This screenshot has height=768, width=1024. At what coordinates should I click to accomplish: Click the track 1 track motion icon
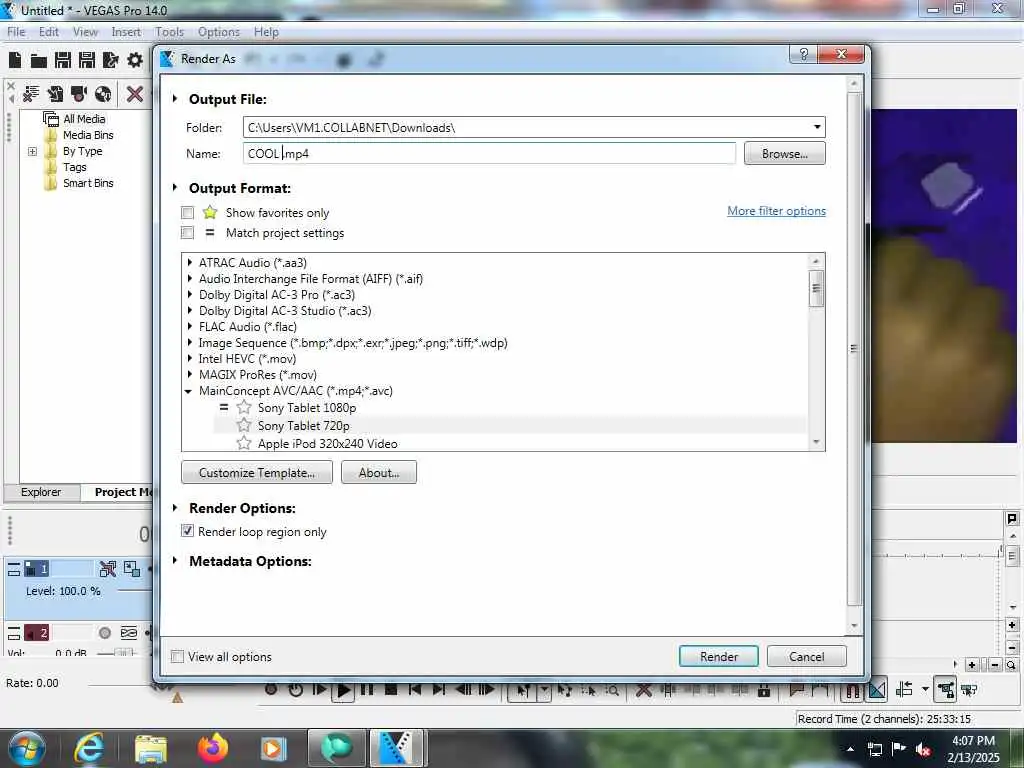(x=132, y=569)
